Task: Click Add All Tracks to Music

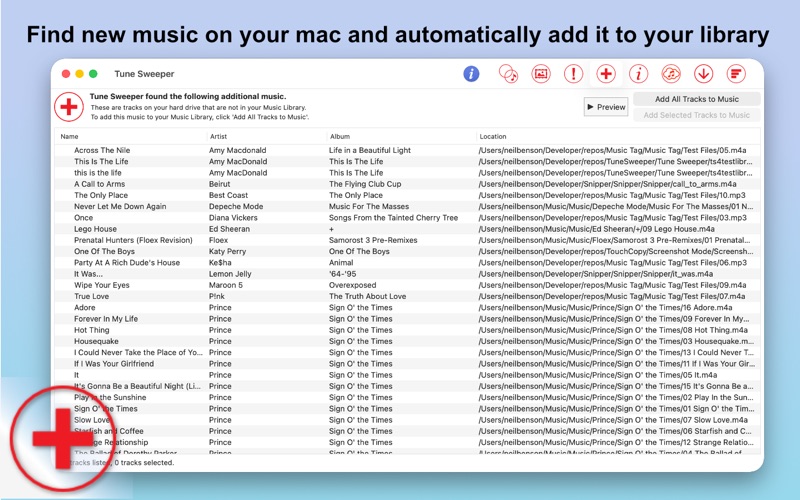Action: pyautogui.click(x=696, y=99)
